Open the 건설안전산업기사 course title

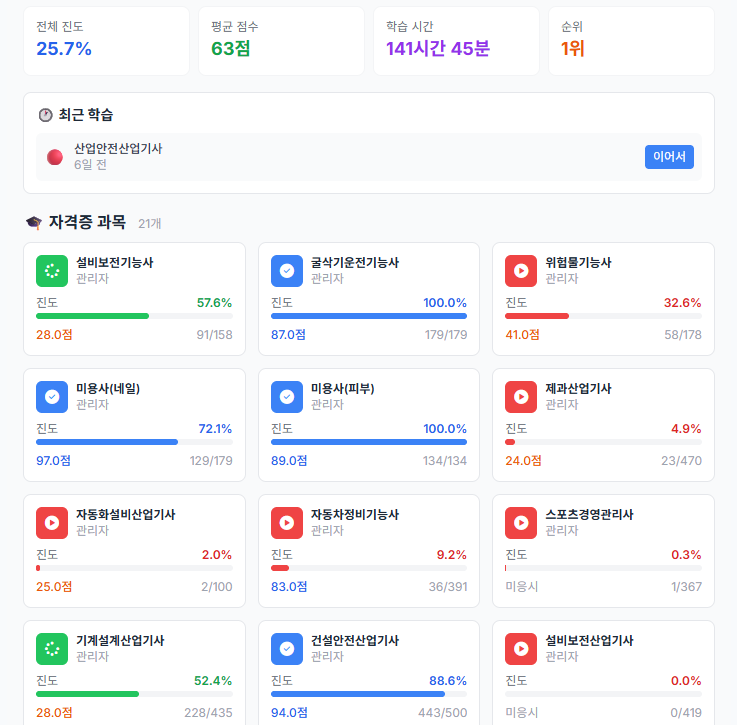point(355,640)
